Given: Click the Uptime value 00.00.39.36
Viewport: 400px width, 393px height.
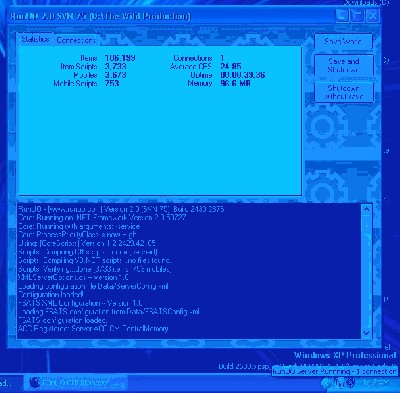Looking at the screenshot, I should click(242, 75).
